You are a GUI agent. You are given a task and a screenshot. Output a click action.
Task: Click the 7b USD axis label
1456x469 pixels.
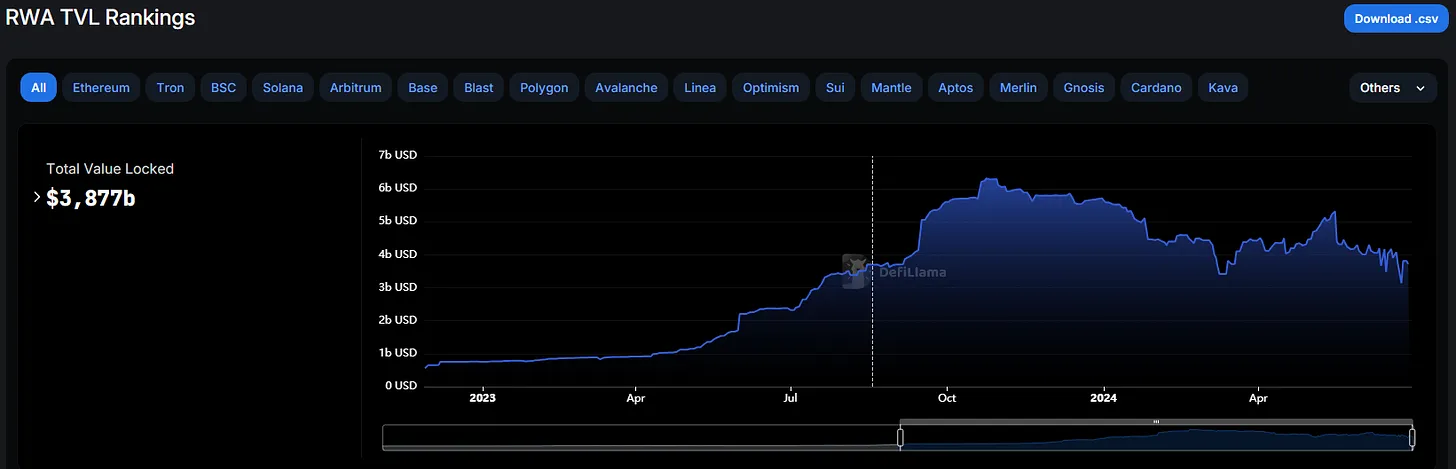pyautogui.click(x=397, y=155)
